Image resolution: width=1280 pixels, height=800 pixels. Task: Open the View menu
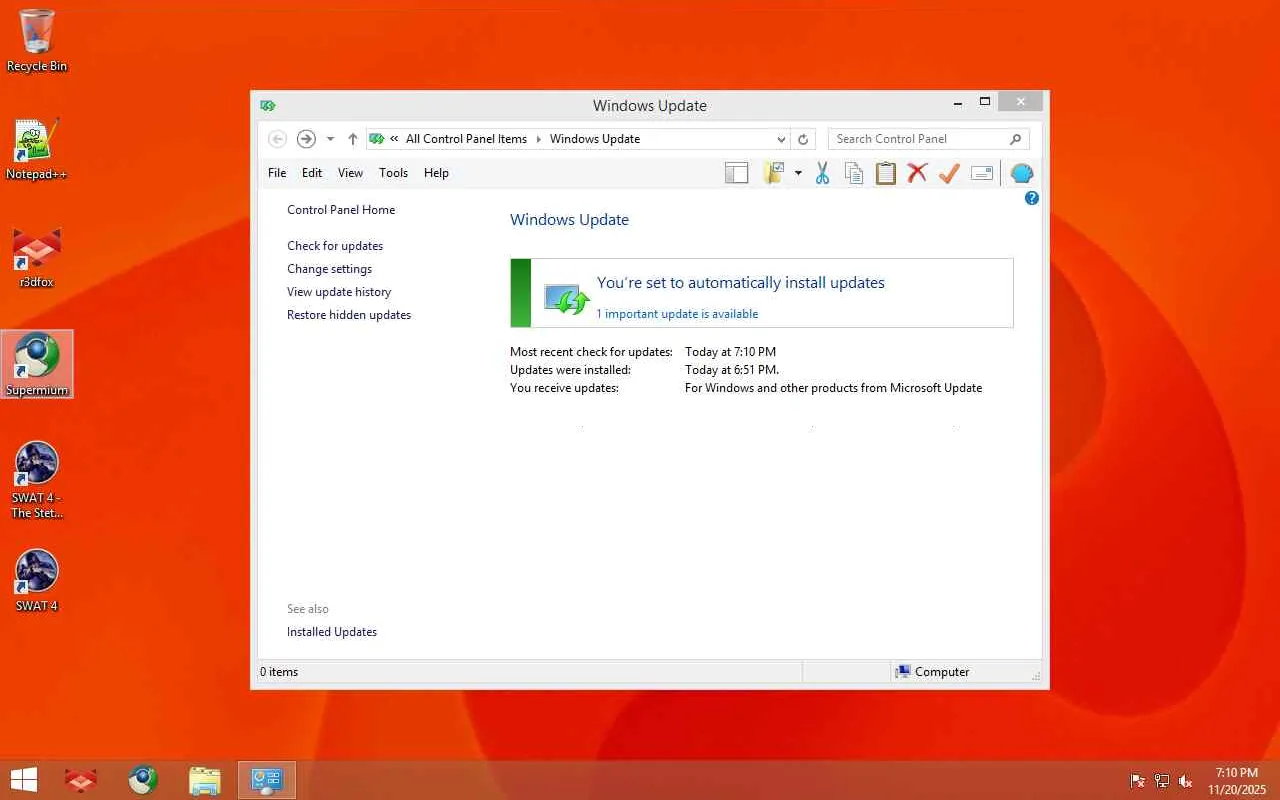[x=350, y=173]
